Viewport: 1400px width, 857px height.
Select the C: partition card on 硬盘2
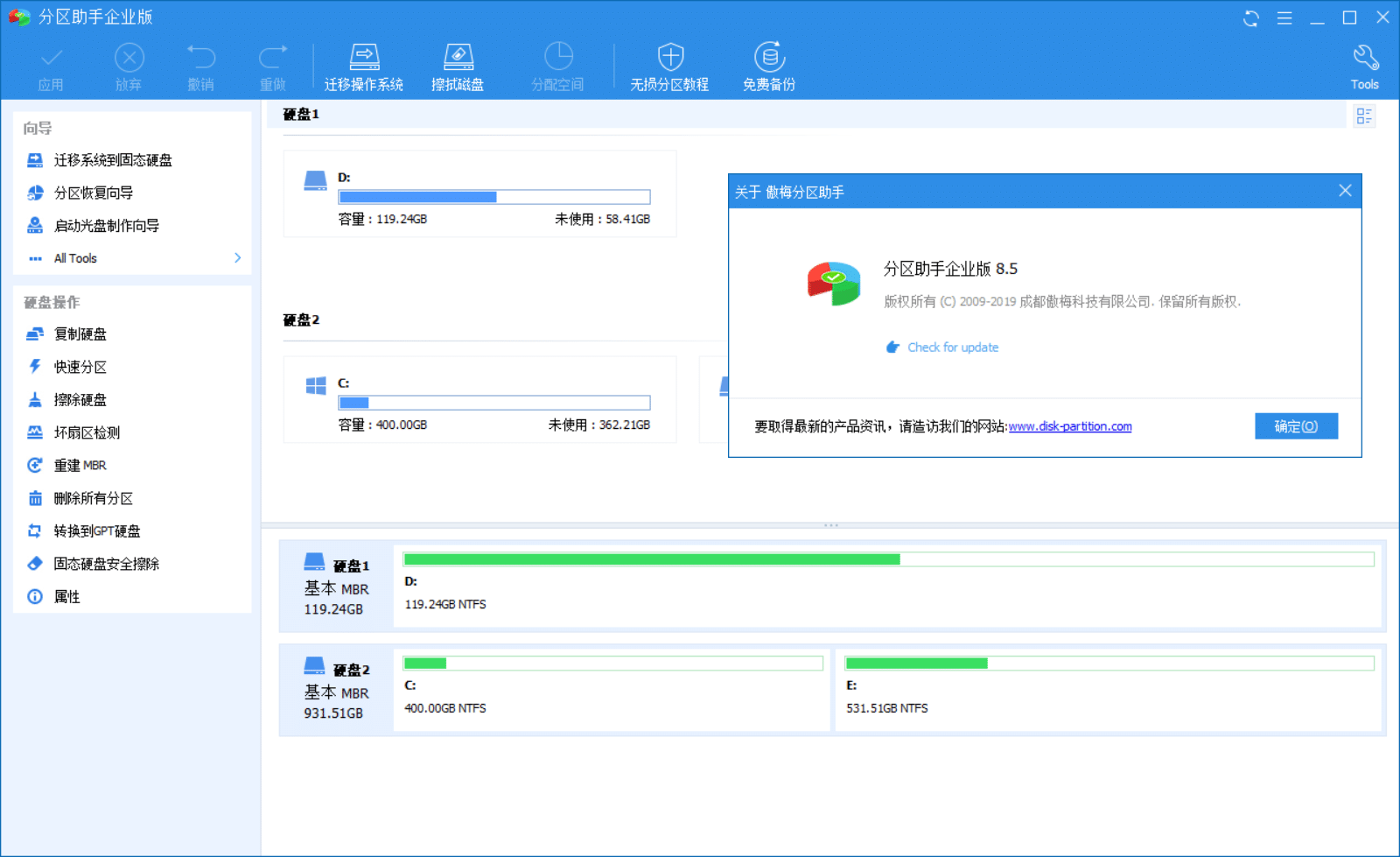click(x=479, y=399)
